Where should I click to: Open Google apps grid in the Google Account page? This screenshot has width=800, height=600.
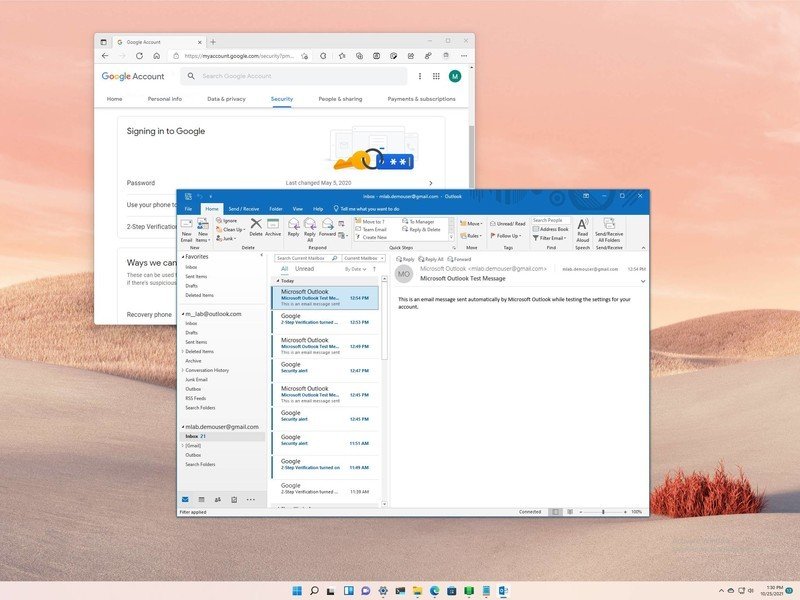tap(436, 76)
